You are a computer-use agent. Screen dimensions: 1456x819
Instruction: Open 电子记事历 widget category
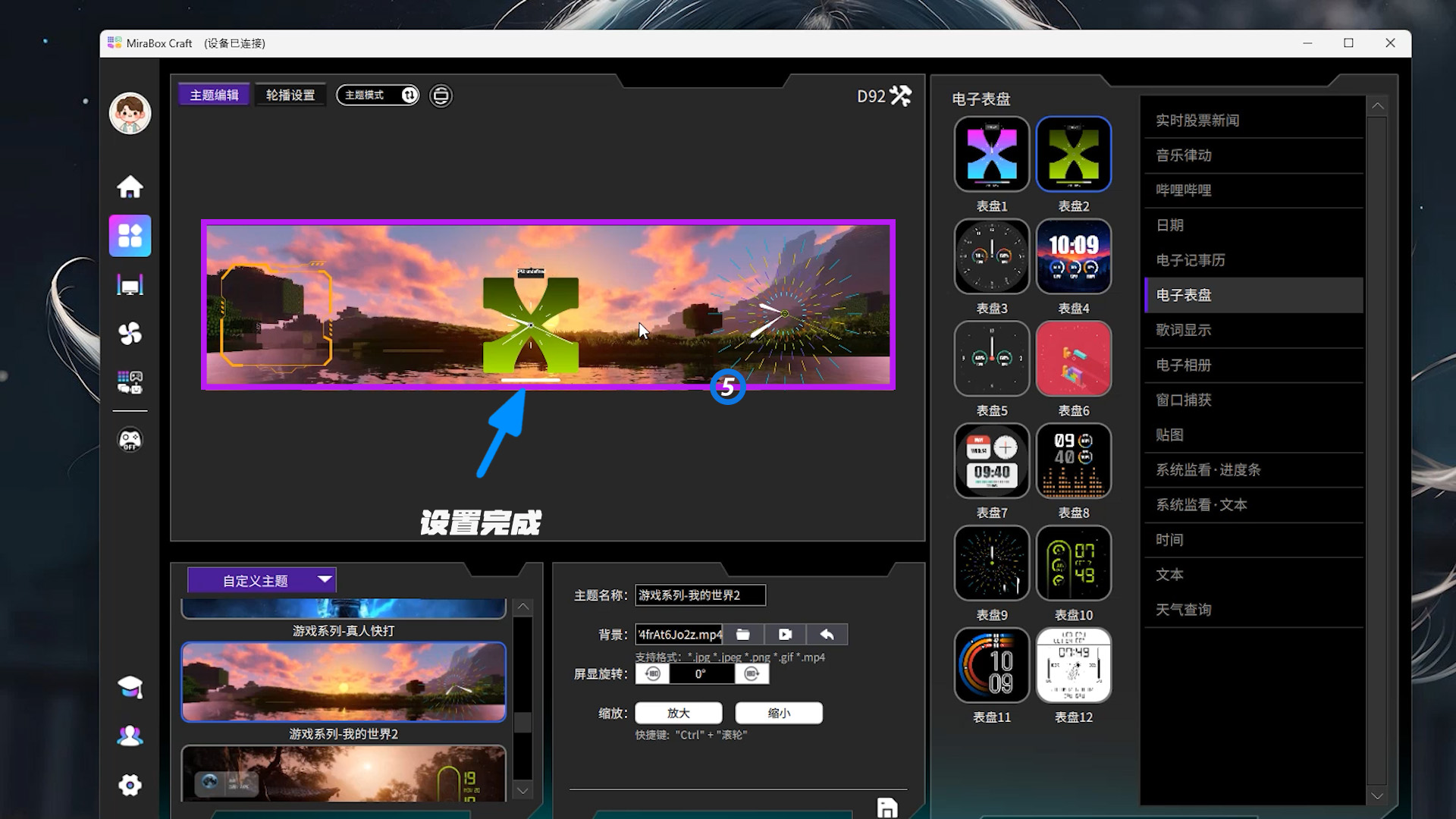click(1254, 260)
